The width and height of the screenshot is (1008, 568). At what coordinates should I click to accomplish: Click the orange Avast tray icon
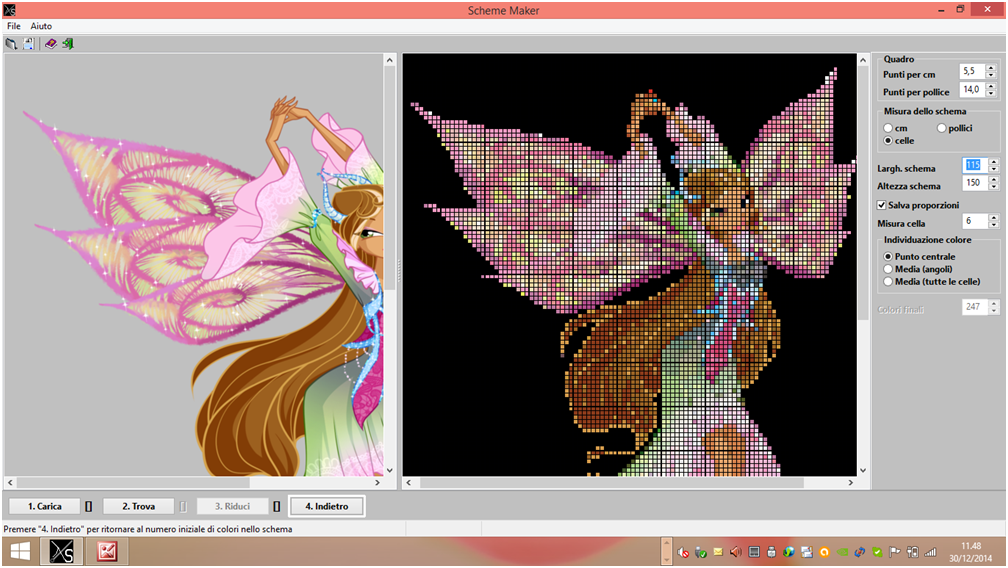[x=824, y=552]
